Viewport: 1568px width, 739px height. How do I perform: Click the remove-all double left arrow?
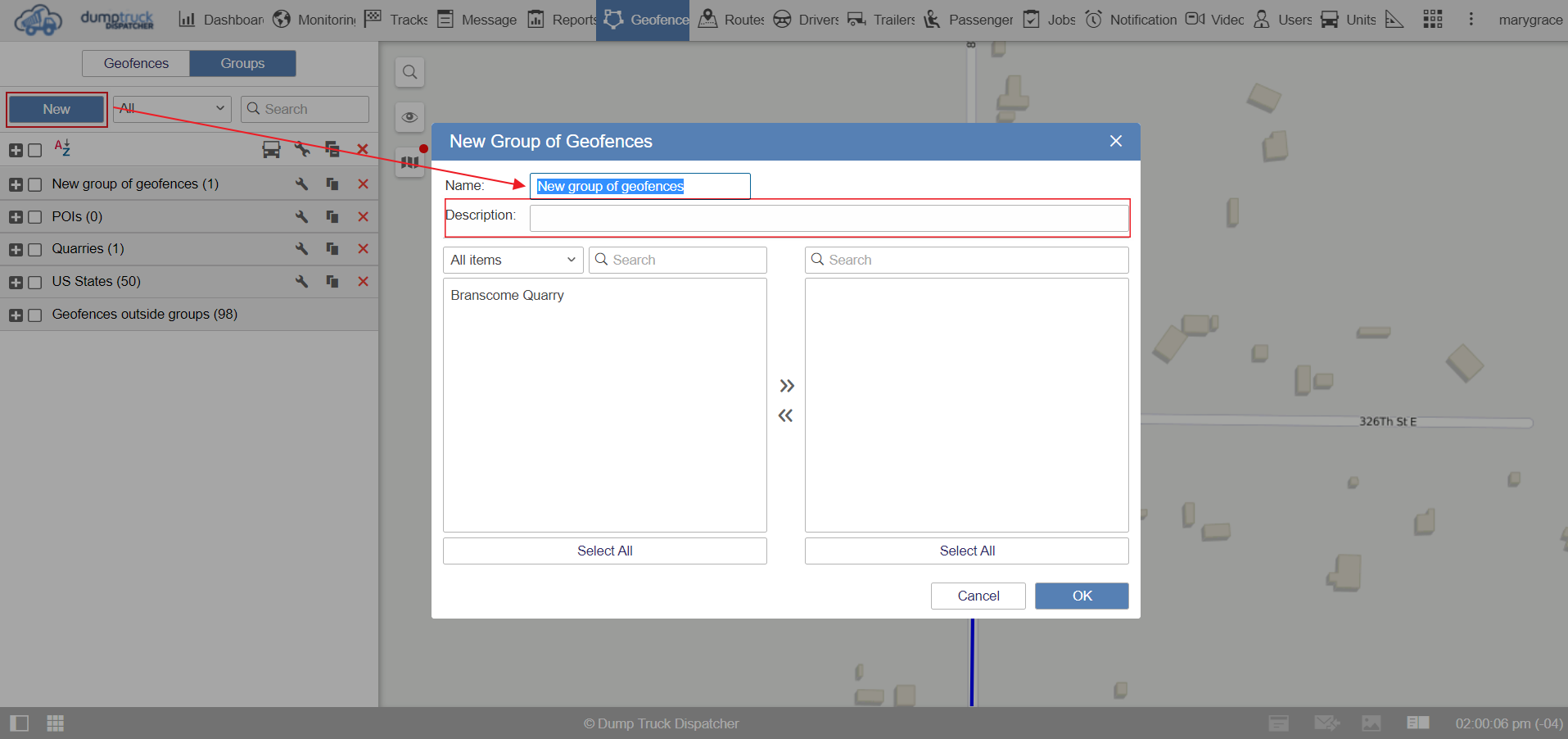786,415
